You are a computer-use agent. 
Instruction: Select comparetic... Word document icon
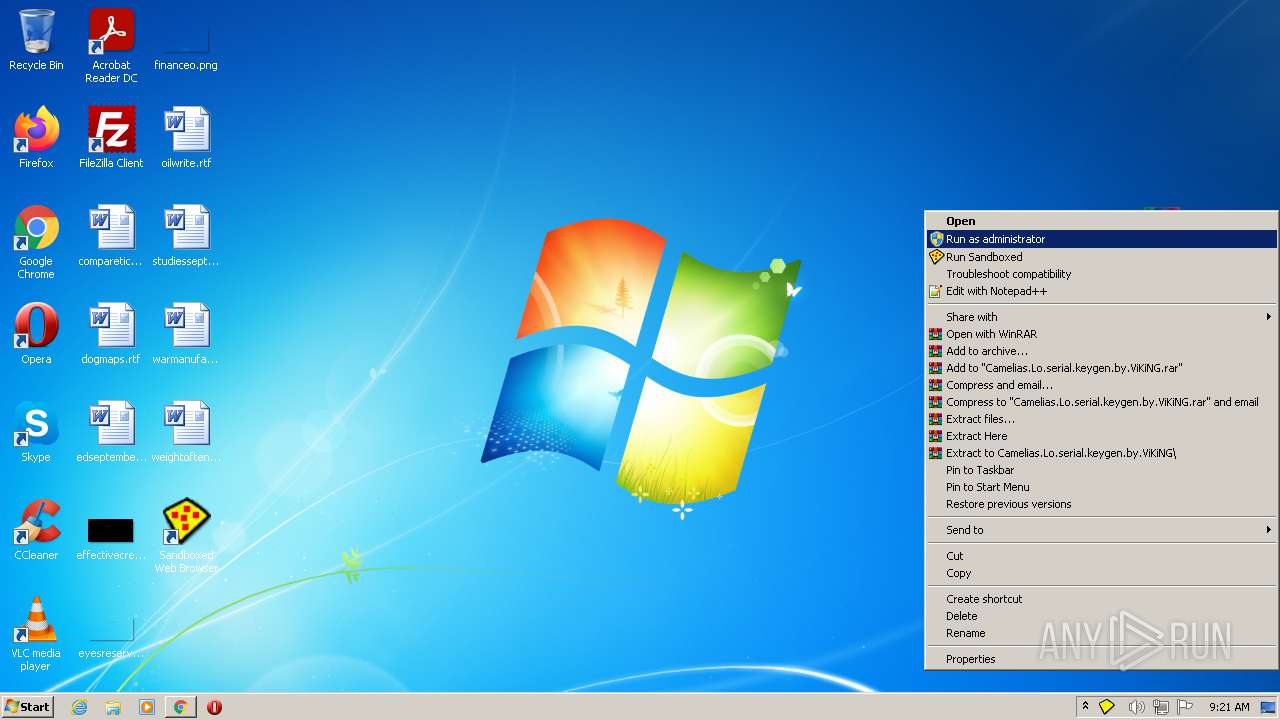point(111,236)
